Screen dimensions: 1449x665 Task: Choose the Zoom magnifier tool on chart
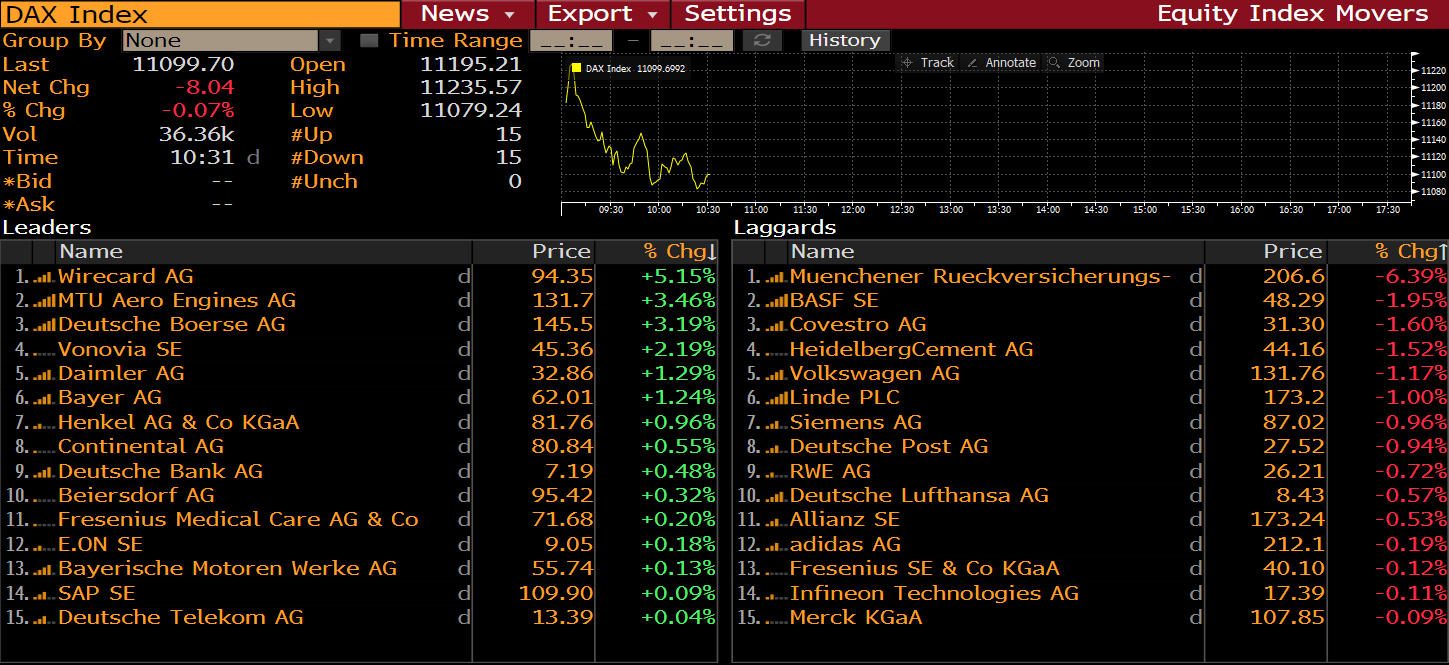click(x=1074, y=62)
